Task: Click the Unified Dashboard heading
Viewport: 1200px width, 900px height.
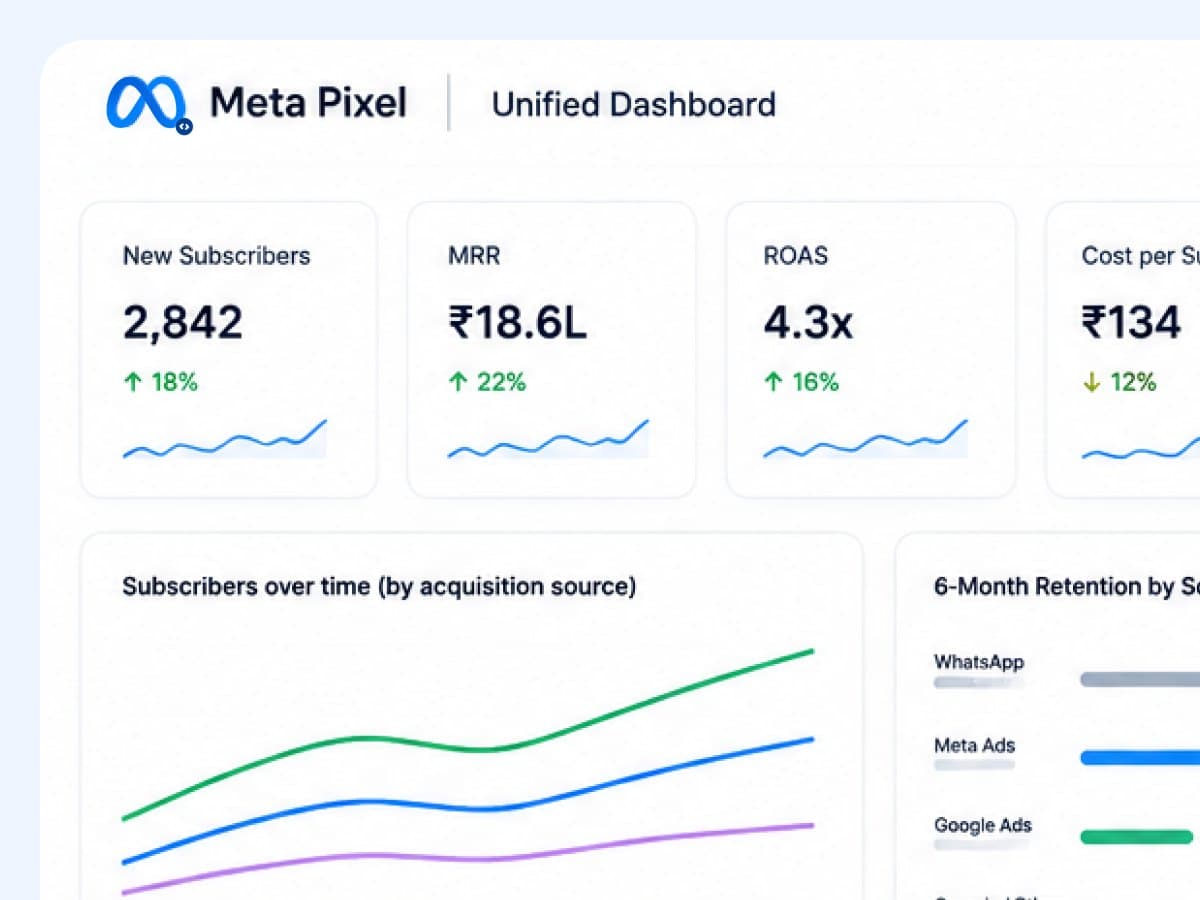Action: pos(634,104)
